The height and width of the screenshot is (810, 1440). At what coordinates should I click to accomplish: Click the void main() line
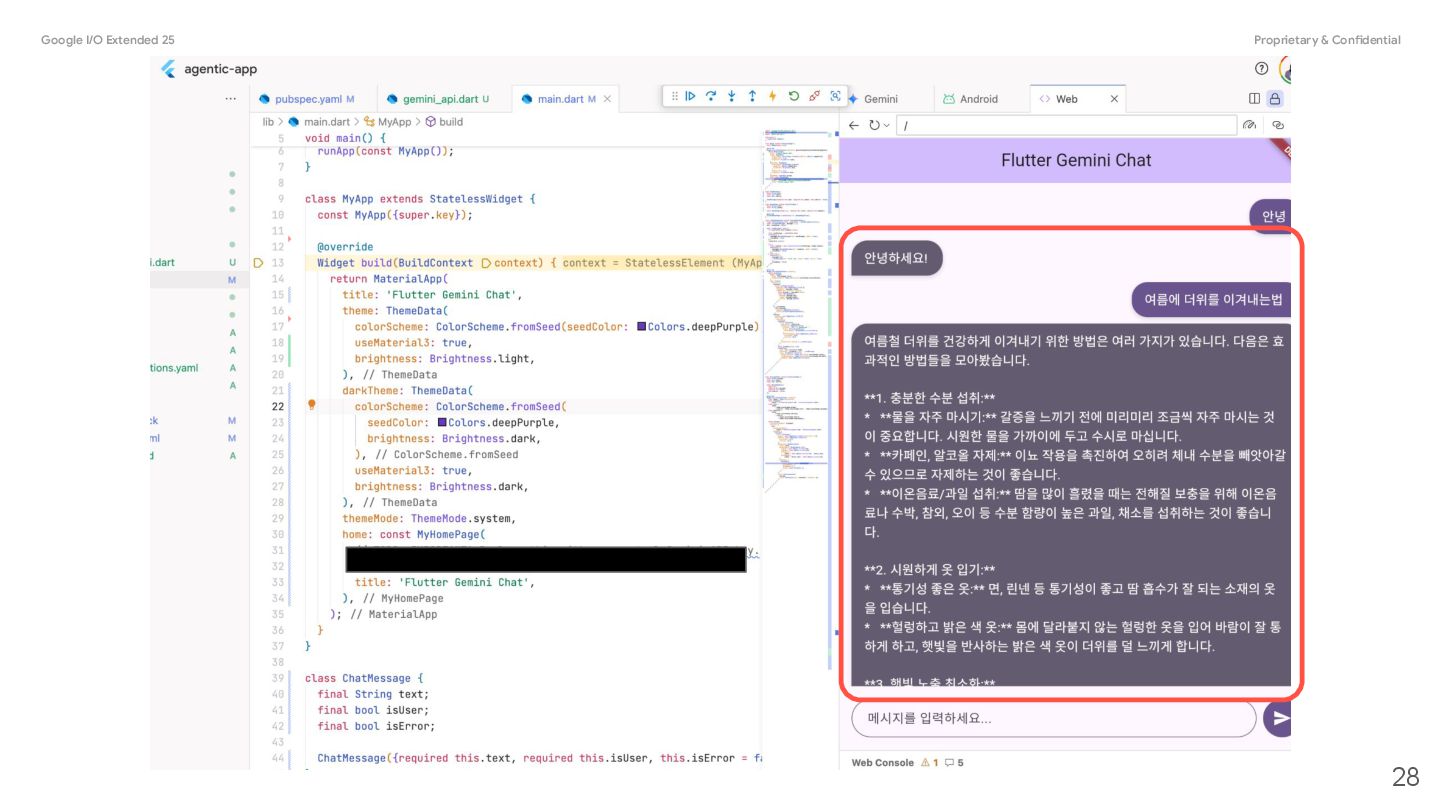(x=345, y=138)
